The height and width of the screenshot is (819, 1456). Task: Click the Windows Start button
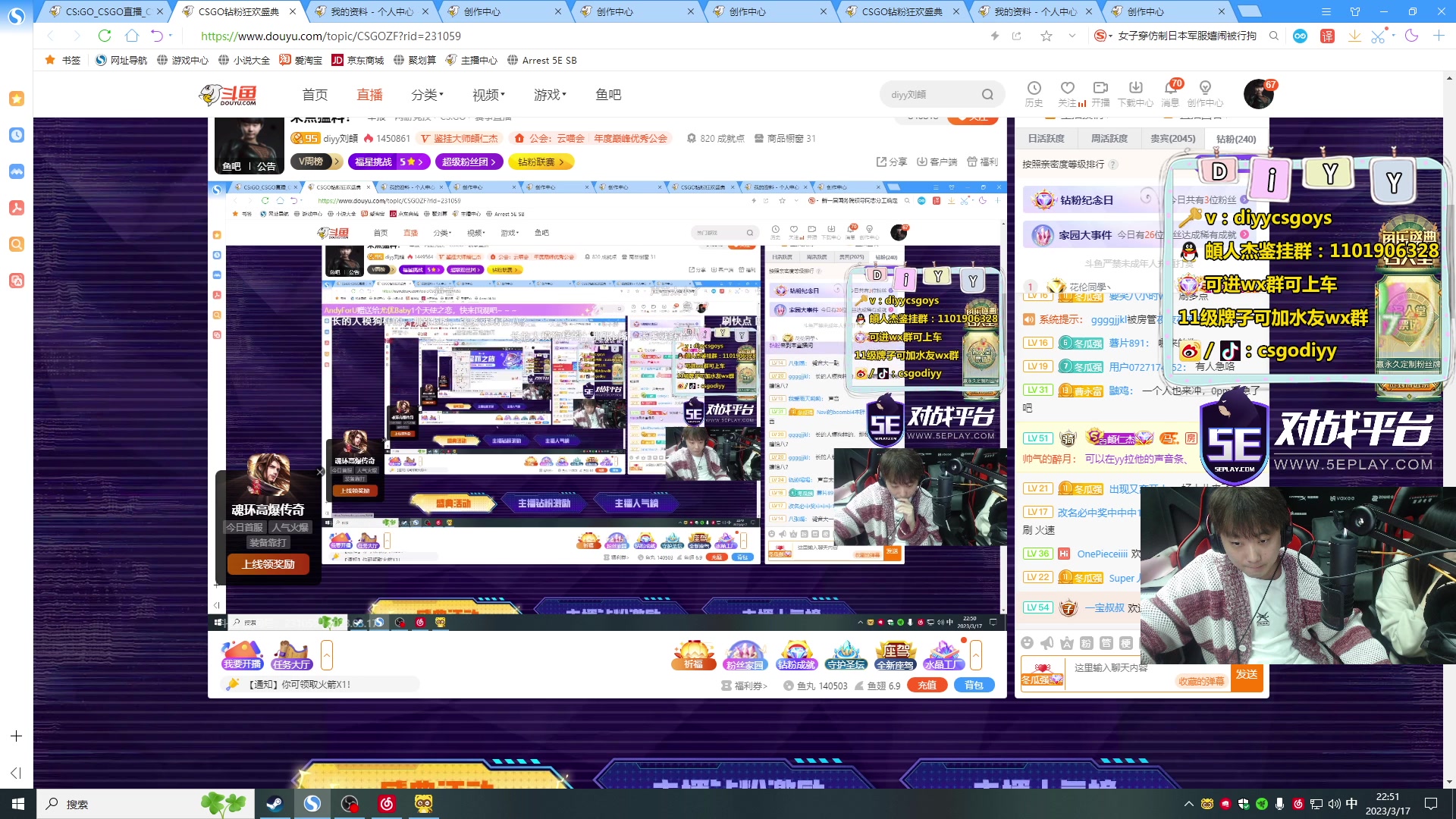(x=17, y=804)
